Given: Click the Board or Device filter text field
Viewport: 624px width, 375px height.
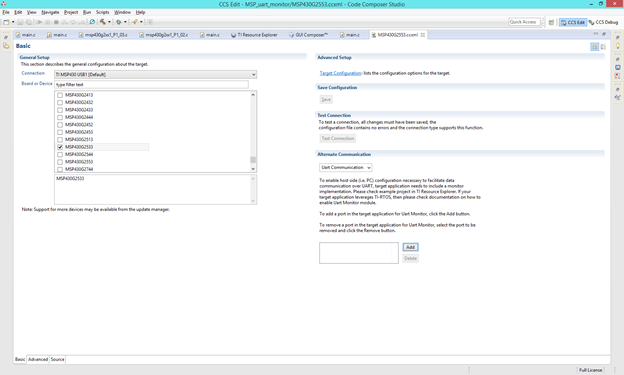Looking at the screenshot, I should (151, 84).
